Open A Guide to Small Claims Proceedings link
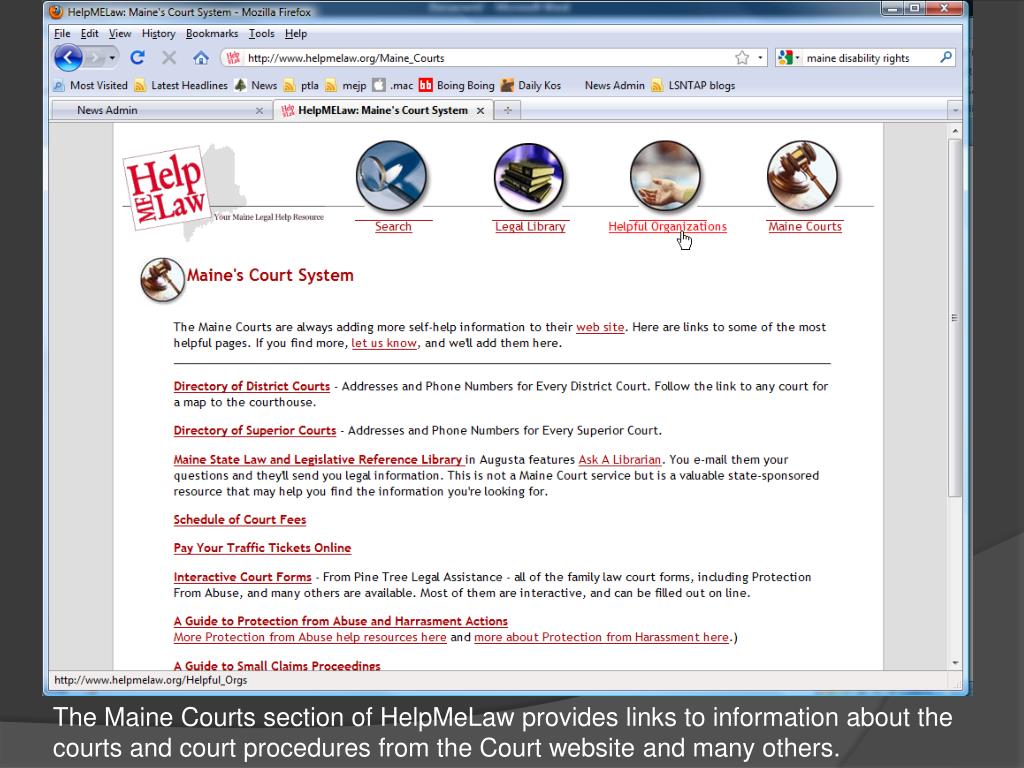Image resolution: width=1024 pixels, height=768 pixels. point(277,665)
